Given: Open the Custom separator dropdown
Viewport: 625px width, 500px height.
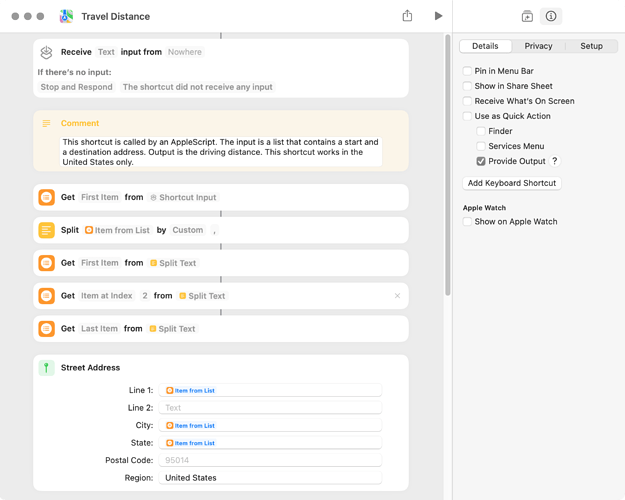Looking at the screenshot, I should coord(187,230).
